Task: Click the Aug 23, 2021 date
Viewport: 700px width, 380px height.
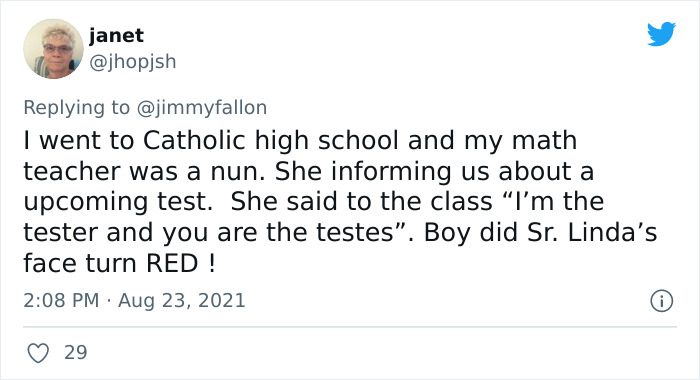Action: pyautogui.click(x=182, y=300)
